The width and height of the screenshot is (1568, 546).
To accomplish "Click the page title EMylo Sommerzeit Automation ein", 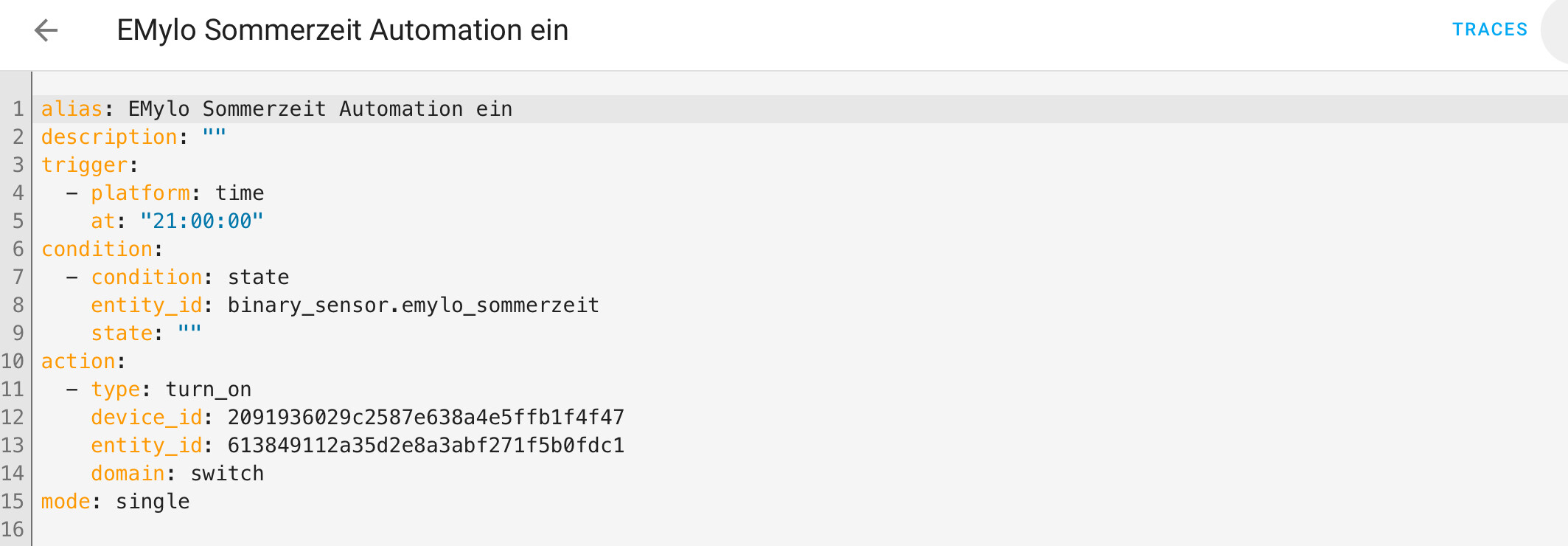I will click(x=342, y=30).
